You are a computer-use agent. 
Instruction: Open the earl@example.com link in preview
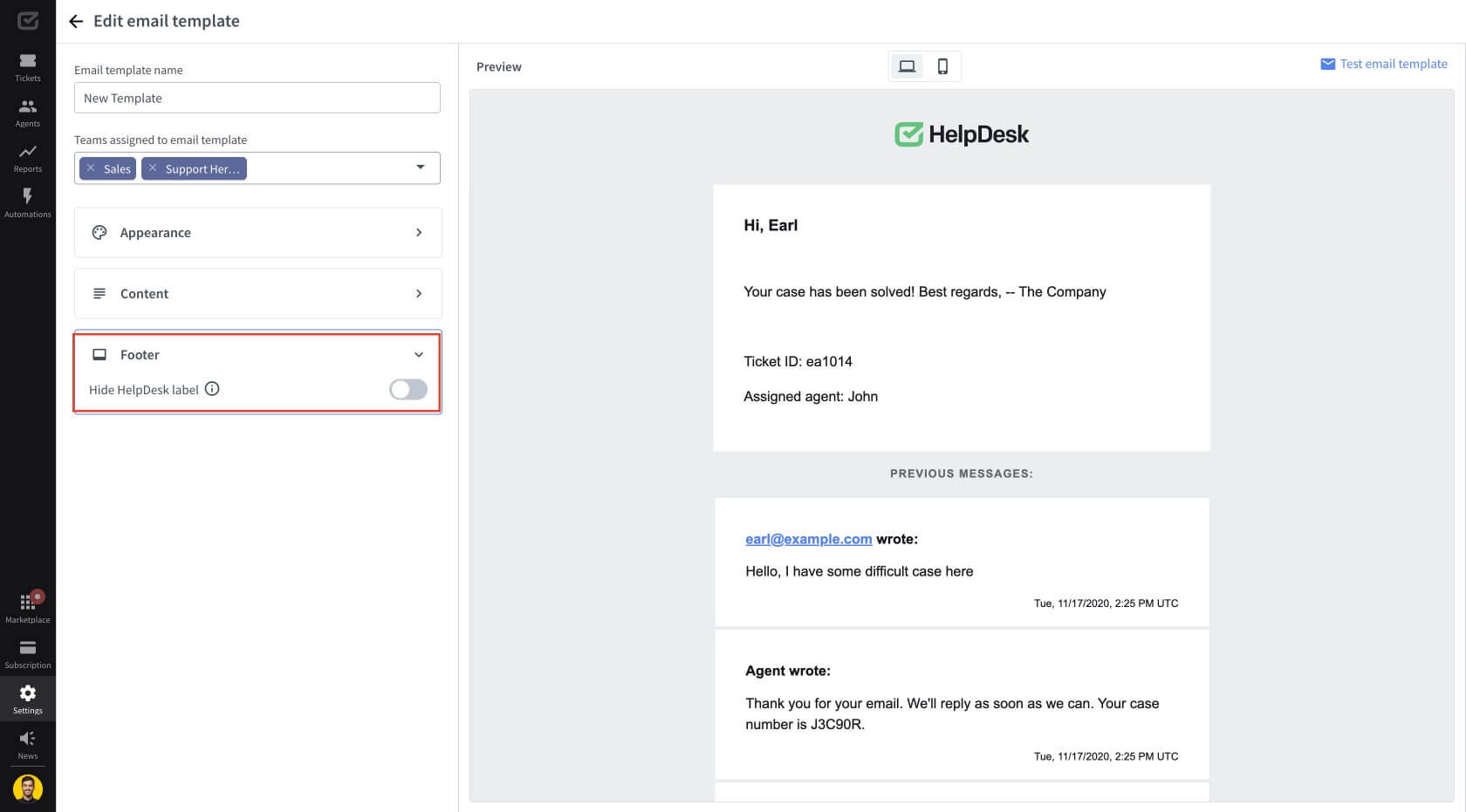[x=809, y=539]
